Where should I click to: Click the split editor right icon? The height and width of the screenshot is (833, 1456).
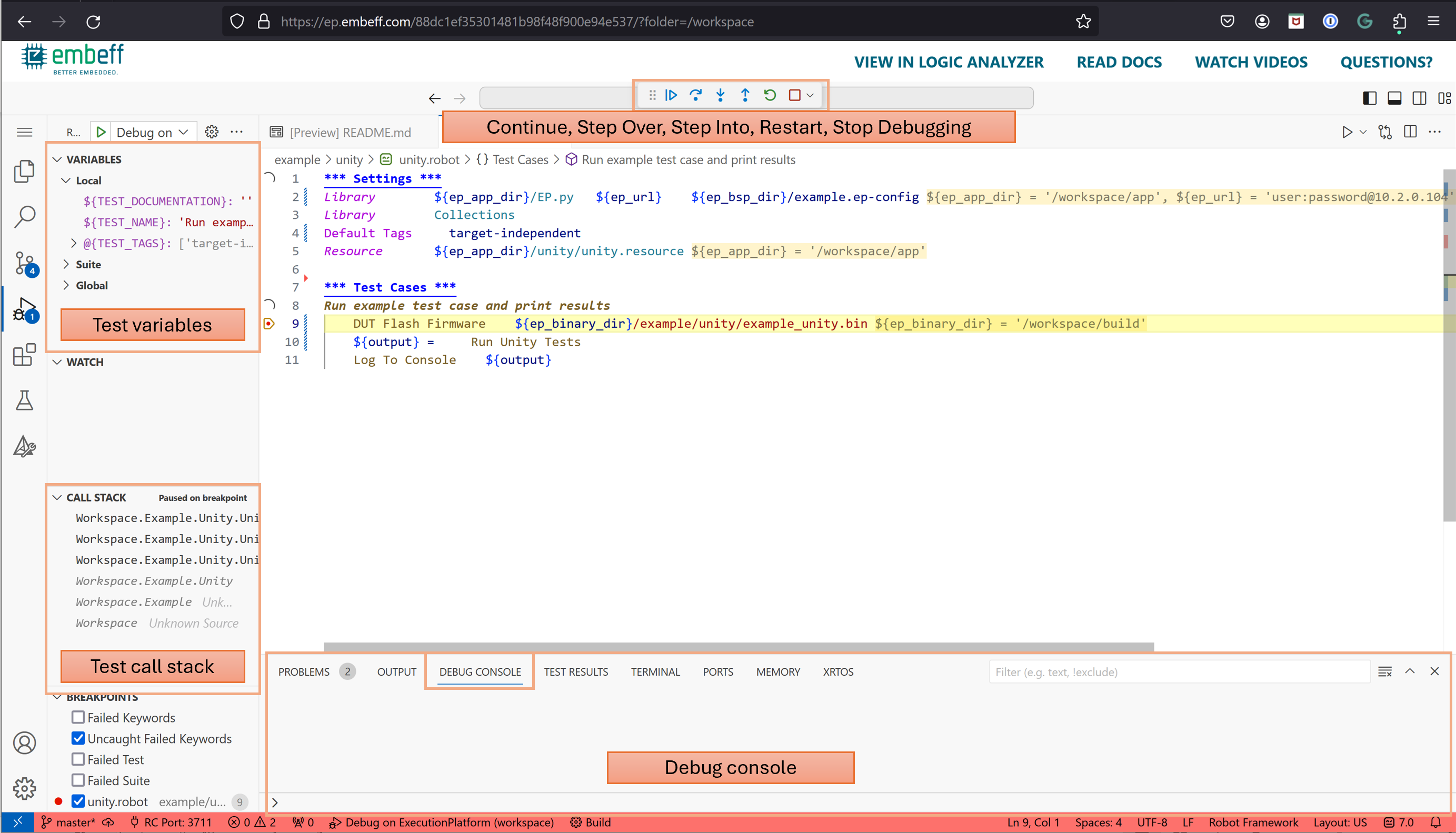pos(1410,132)
